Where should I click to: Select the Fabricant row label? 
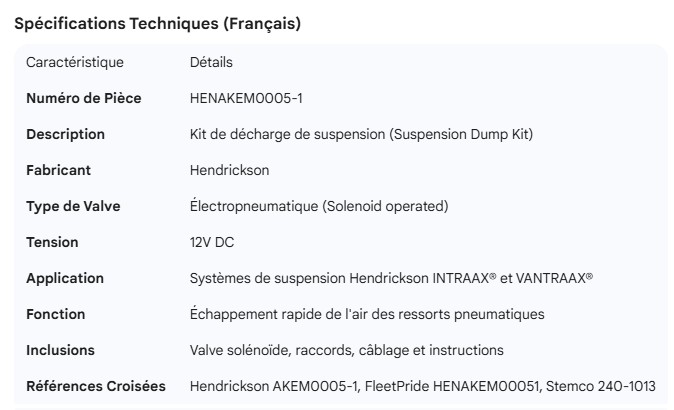[58, 170]
